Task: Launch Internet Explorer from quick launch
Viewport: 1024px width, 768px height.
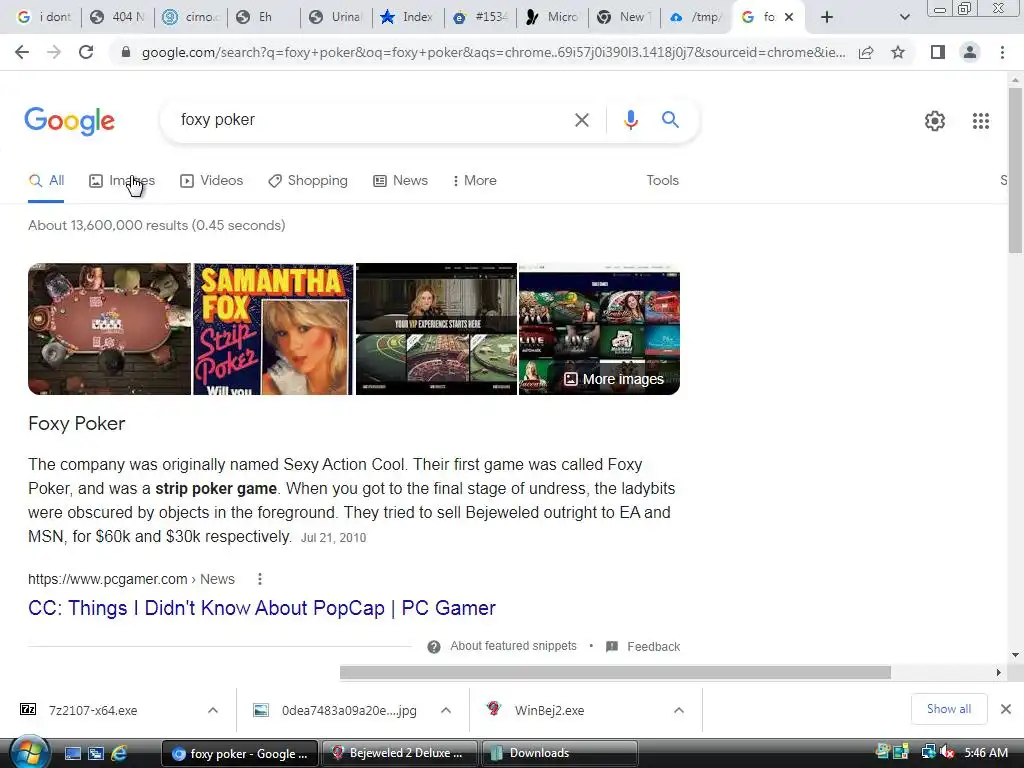Action: pyautogui.click(x=119, y=753)
